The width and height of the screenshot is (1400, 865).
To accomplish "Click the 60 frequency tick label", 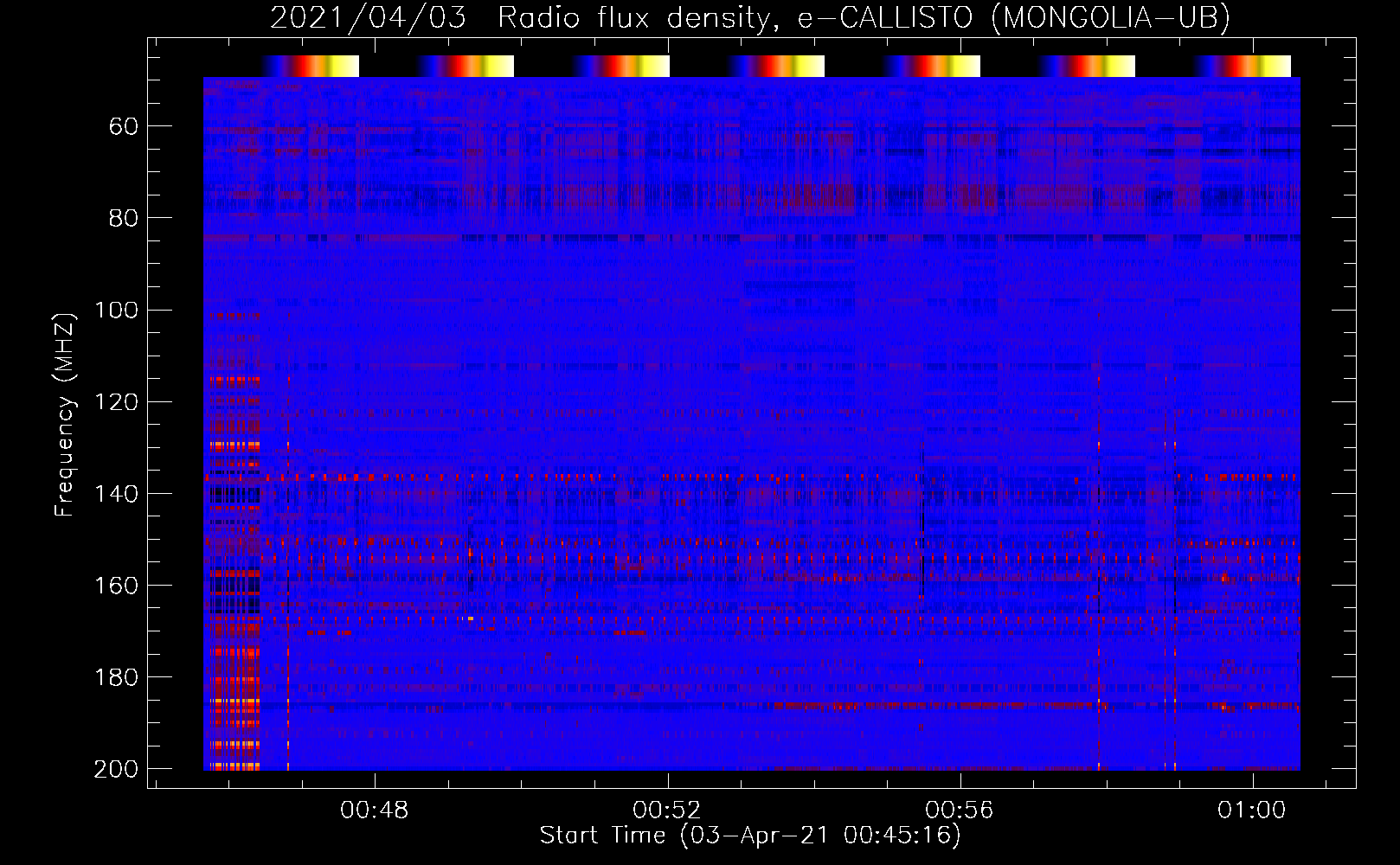I will click(124, 127).
